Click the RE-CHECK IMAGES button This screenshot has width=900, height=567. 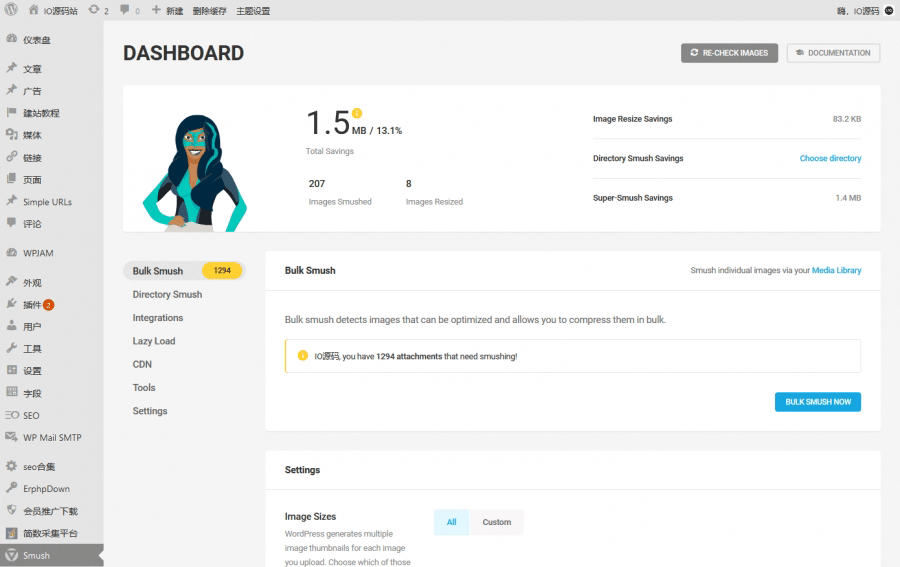(730, 53)
